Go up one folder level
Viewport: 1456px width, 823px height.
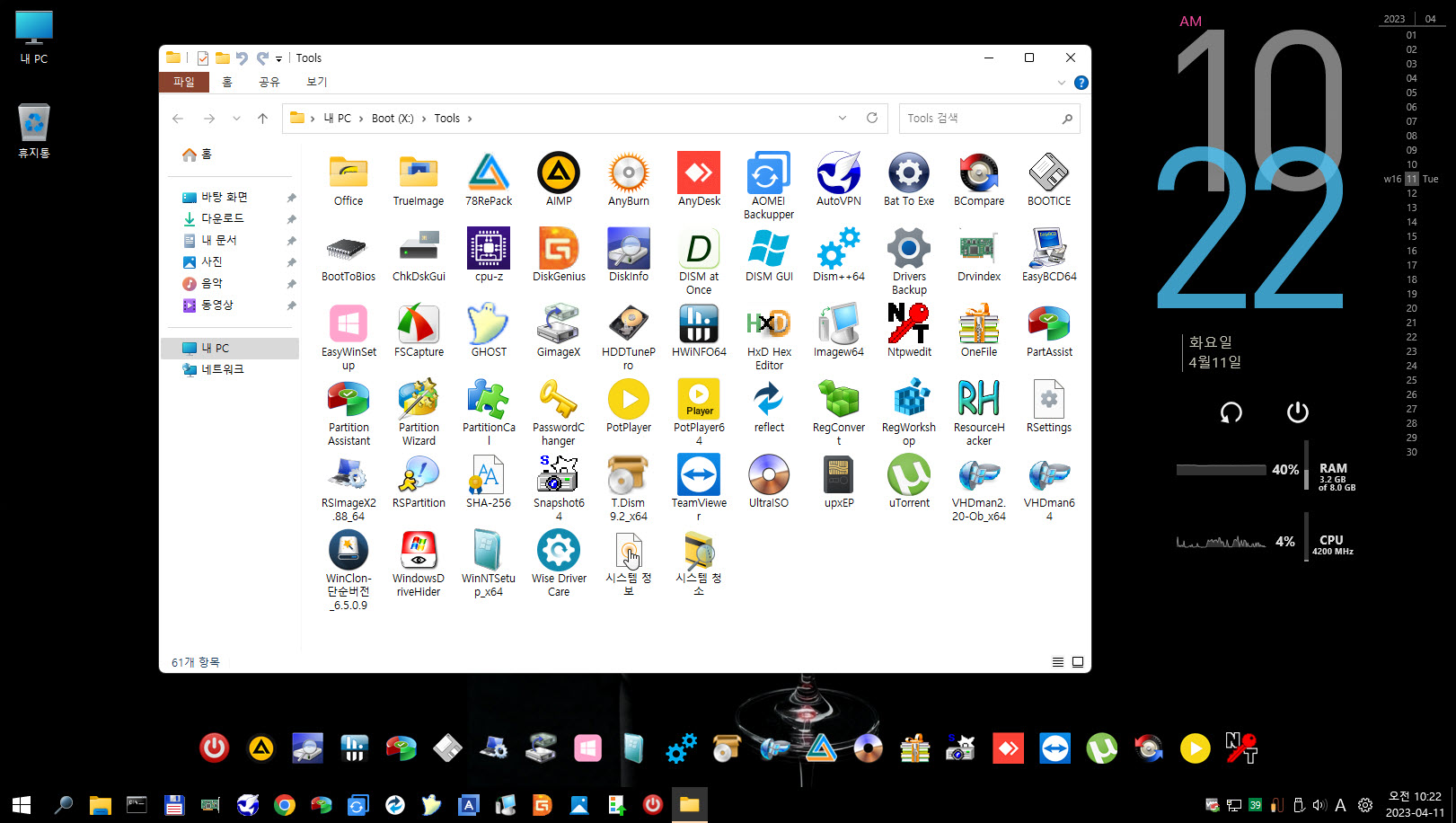(262, 119)
